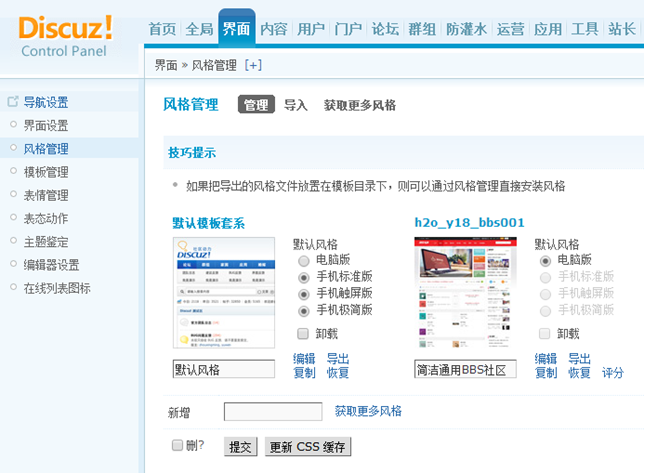Open the default Discuz style preview thumbnail

tap(224, 293)
